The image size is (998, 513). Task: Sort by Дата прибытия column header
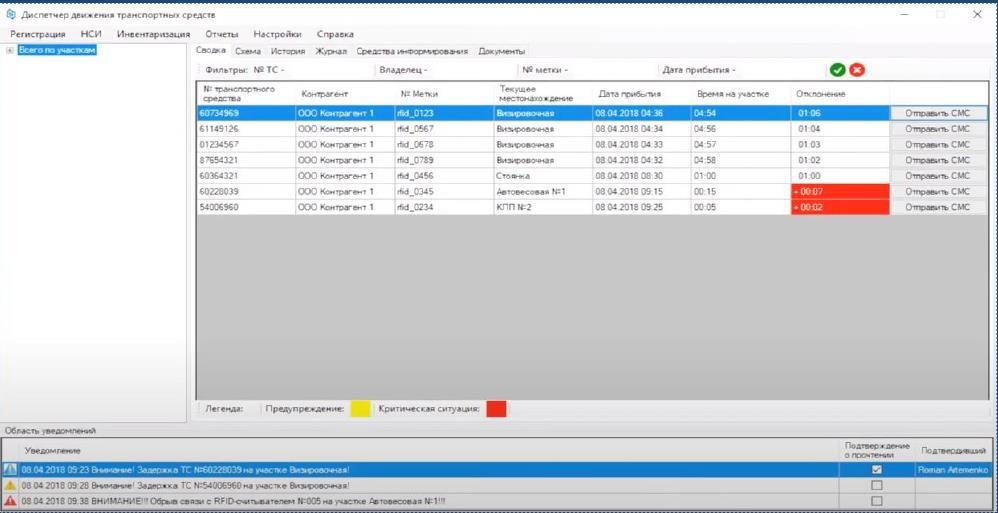642,94
